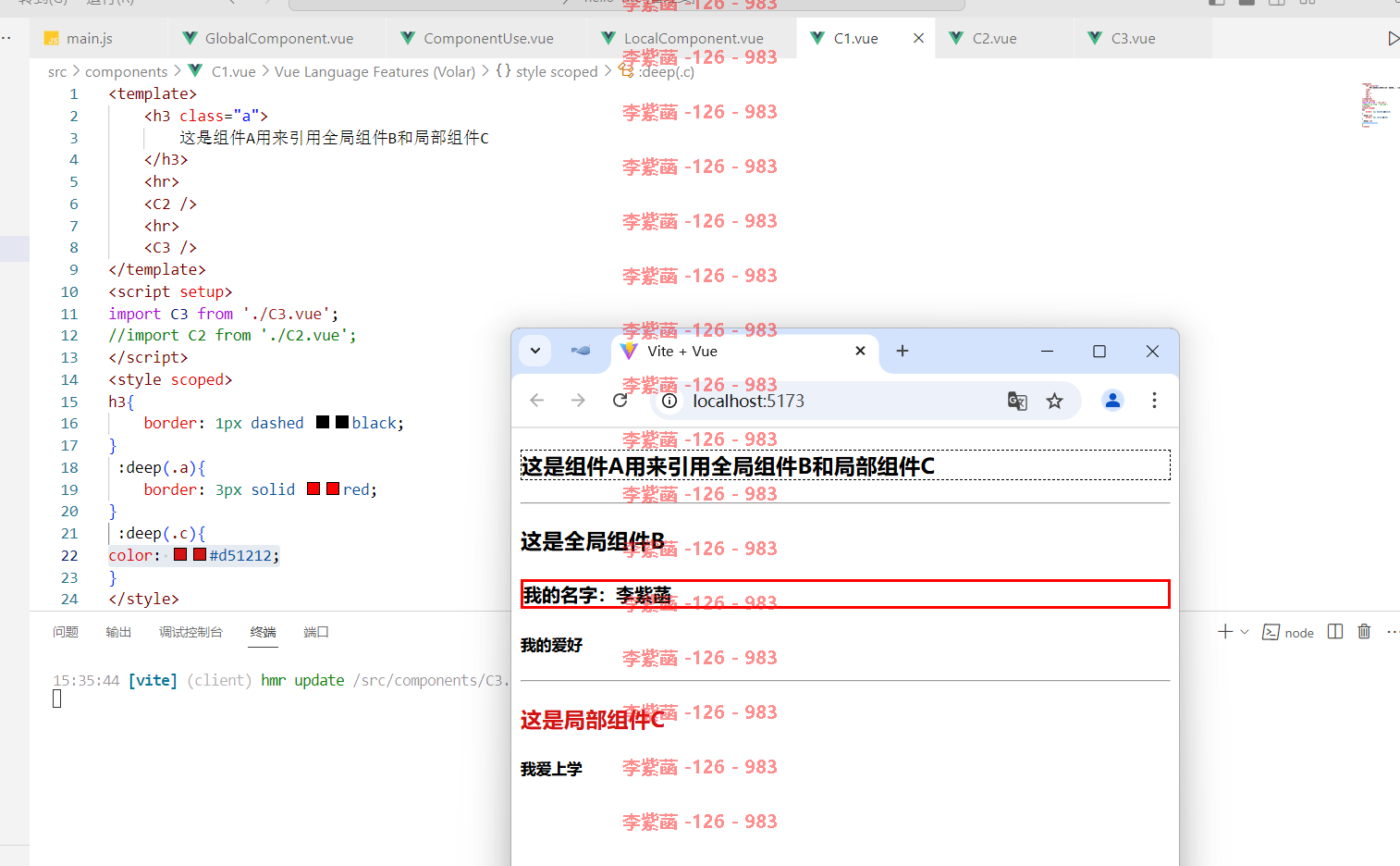Image resolution: width=1400 pixels, height=866 pixels.
Task: Create a new terminal with plus icon
Action: click(1225, 631)
